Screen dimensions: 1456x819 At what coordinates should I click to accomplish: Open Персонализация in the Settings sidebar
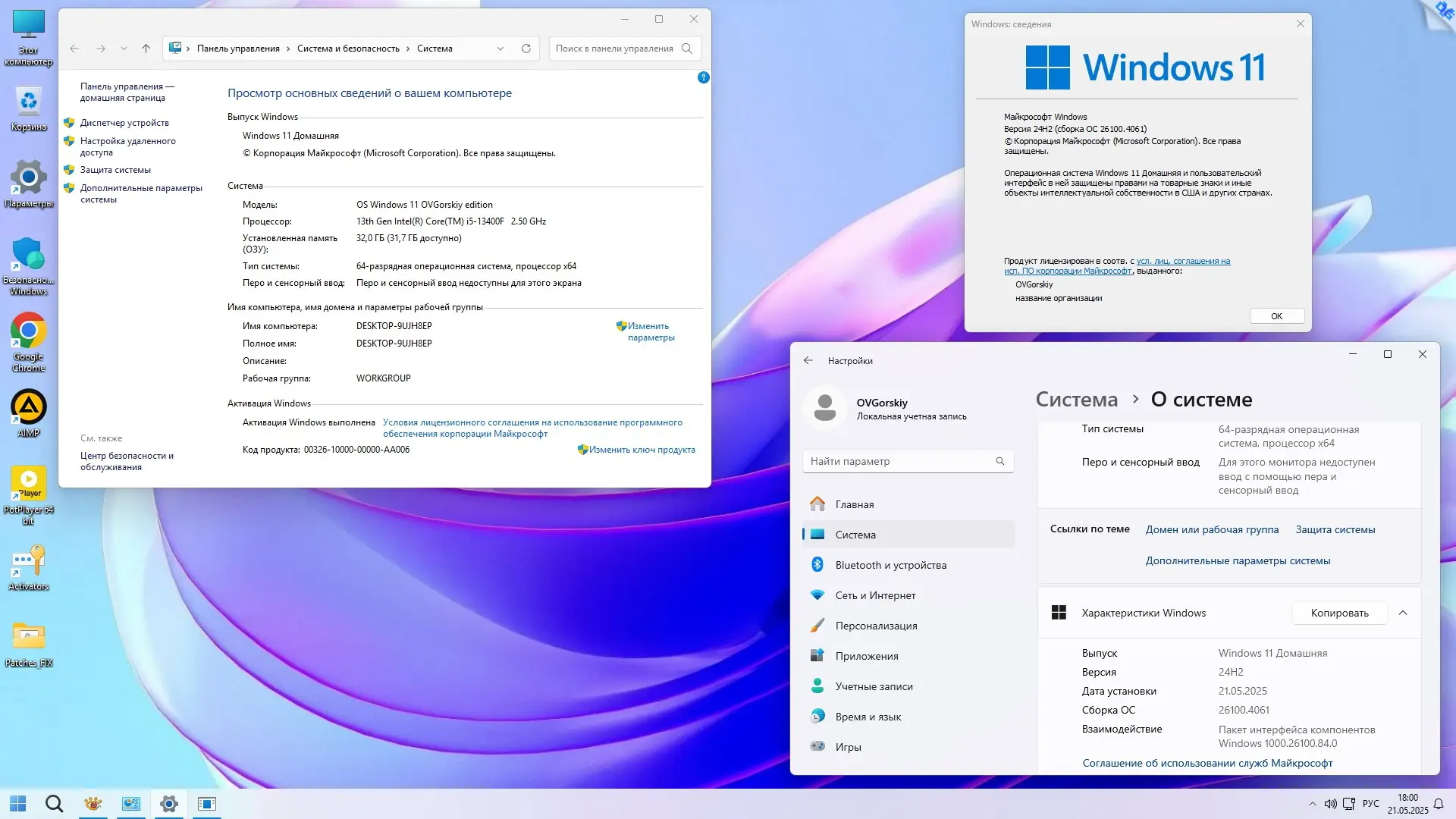click(876, 626)
